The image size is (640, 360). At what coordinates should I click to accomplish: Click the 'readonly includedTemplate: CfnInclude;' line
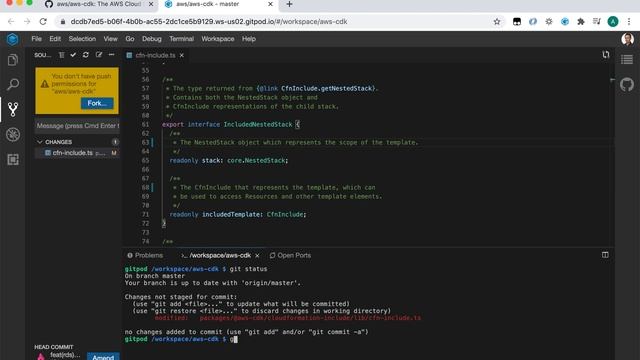click(x=238, y=214)
